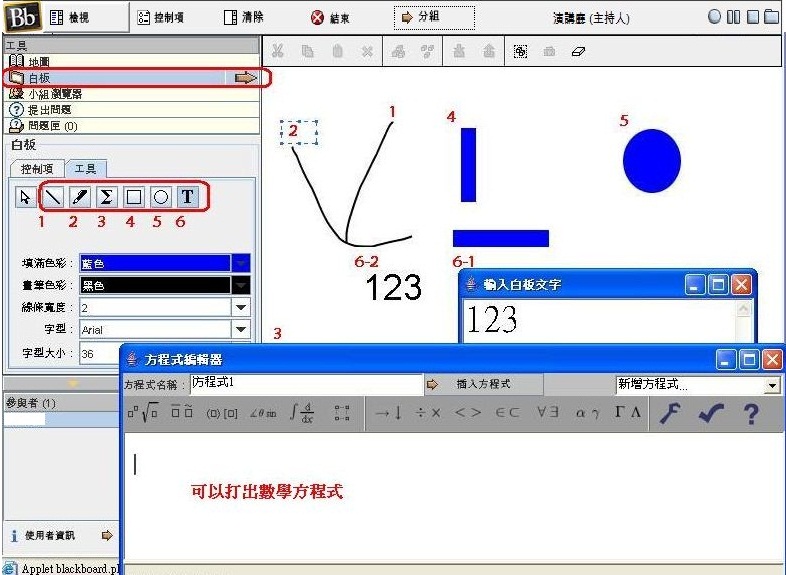This screenshot has height=575, width=786.
Task: Select the freehand pen tool
Action: (80, 197)
